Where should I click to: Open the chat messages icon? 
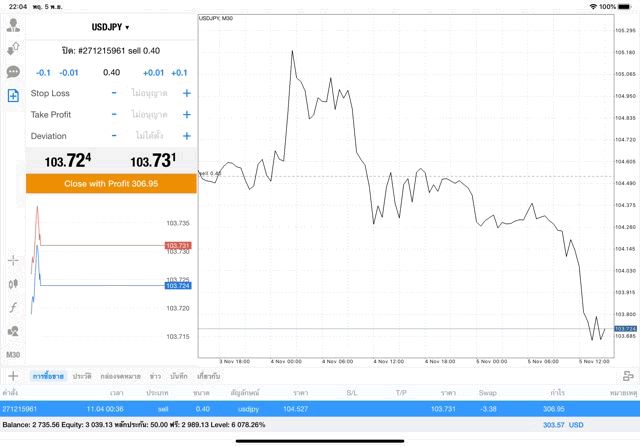pyautogui.click(x=13, y=72)
